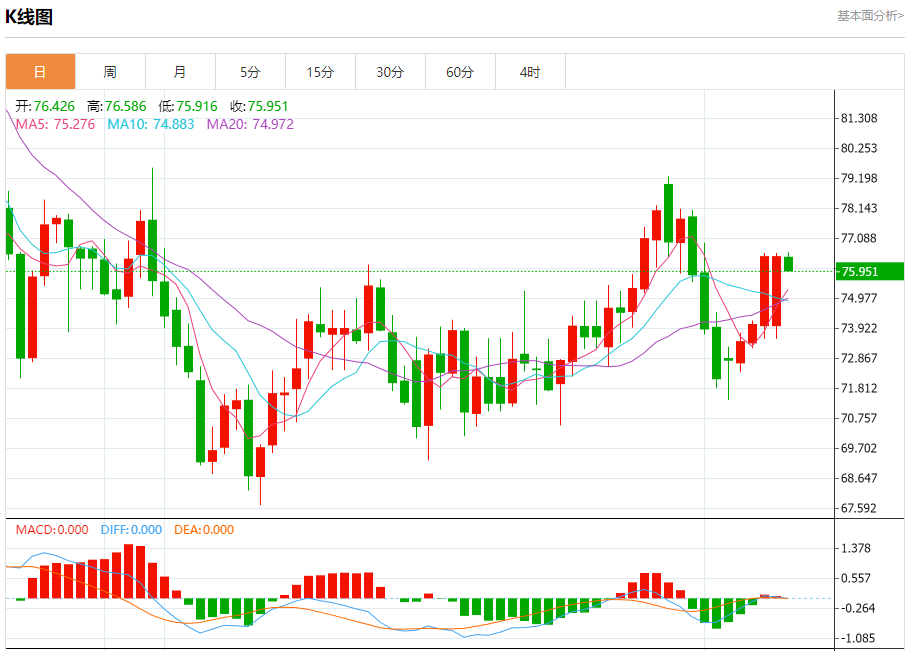The width and height of the screenshot is (911, 651).
Task: Click the tallest red MACD histogram bar
Action: tap(128, 571)
